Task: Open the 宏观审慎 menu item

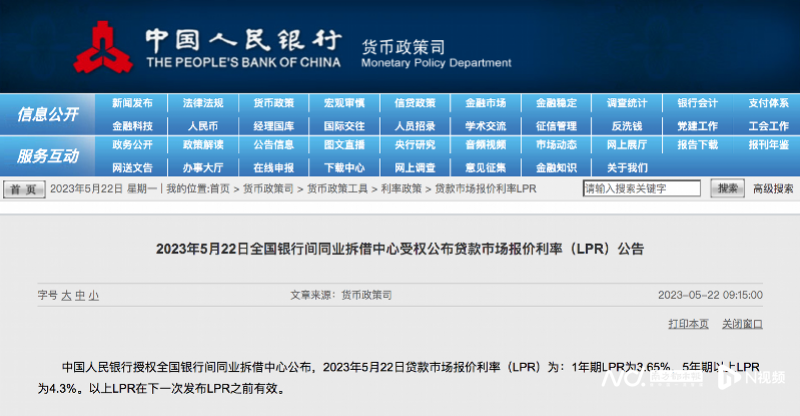Action: [344, 103]
